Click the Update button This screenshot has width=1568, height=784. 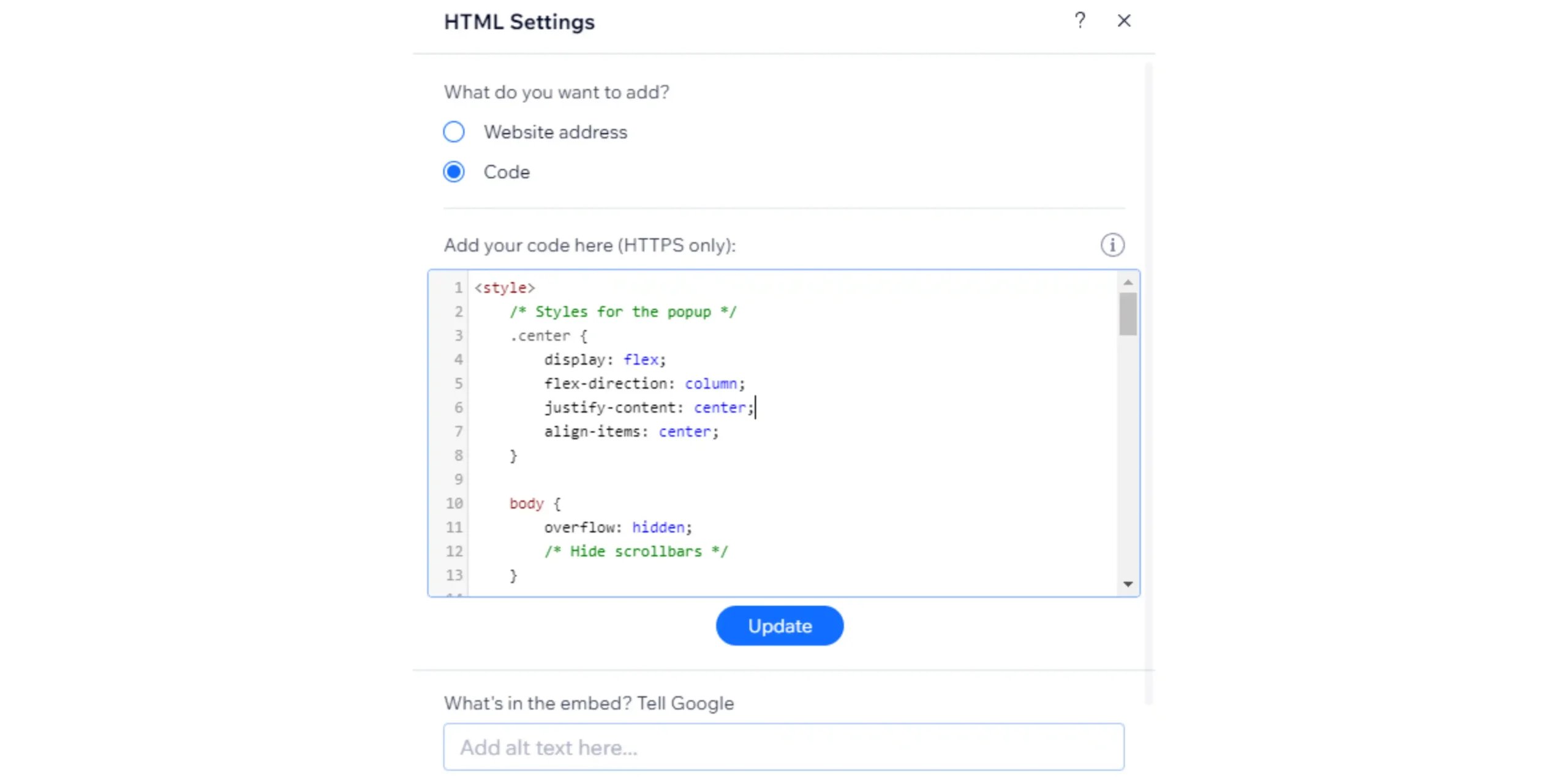pos(779,625)
